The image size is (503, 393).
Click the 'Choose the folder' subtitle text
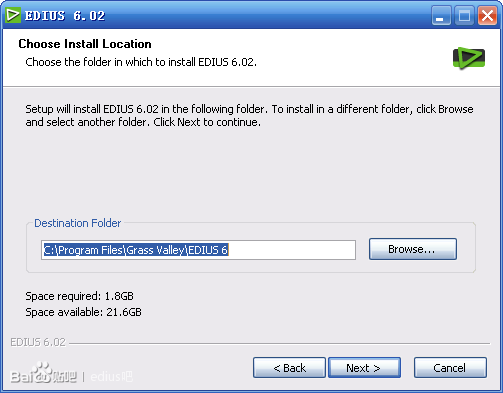coord(141,62)
